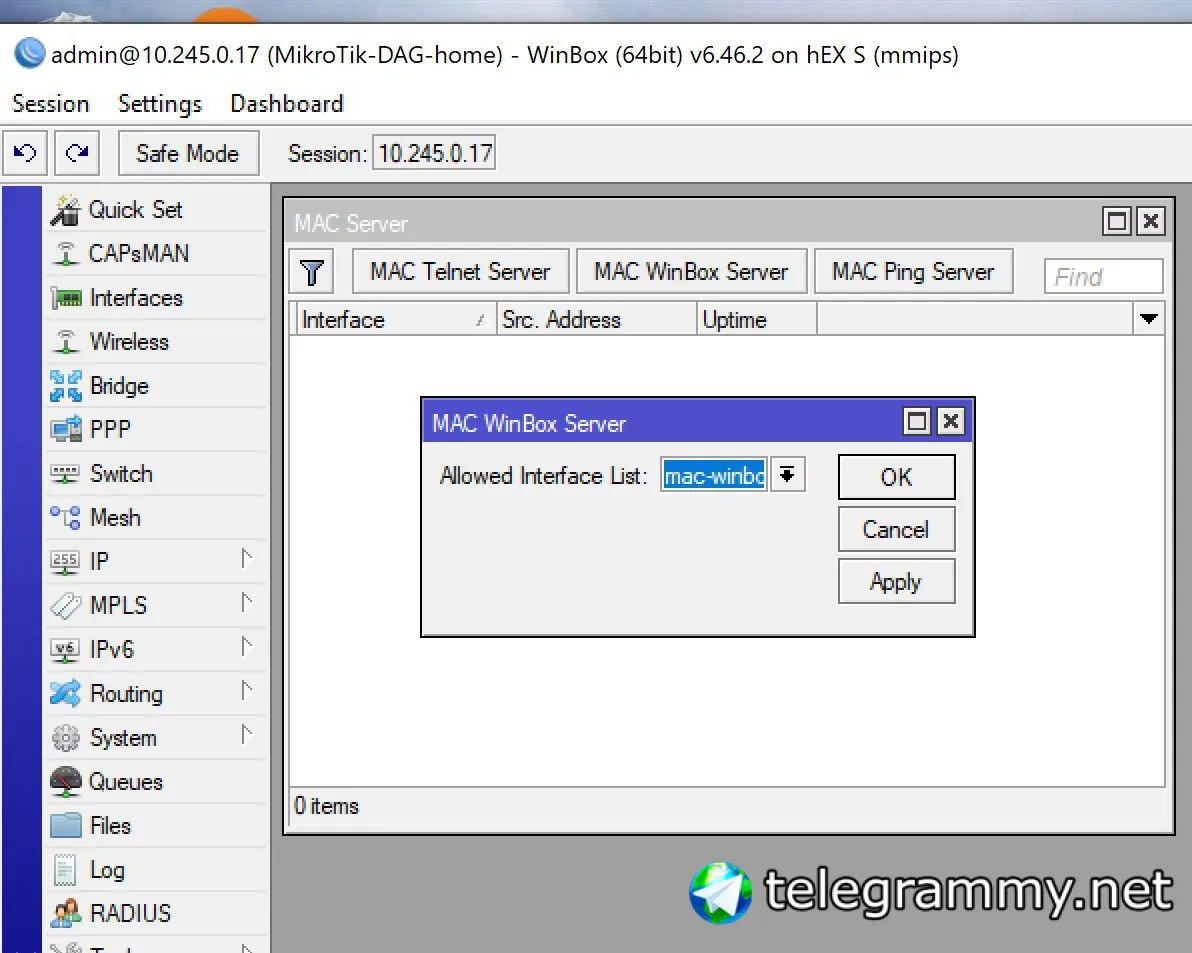
Task: Click the Allowed Interface List value field
Action: [x=714, y=476]
